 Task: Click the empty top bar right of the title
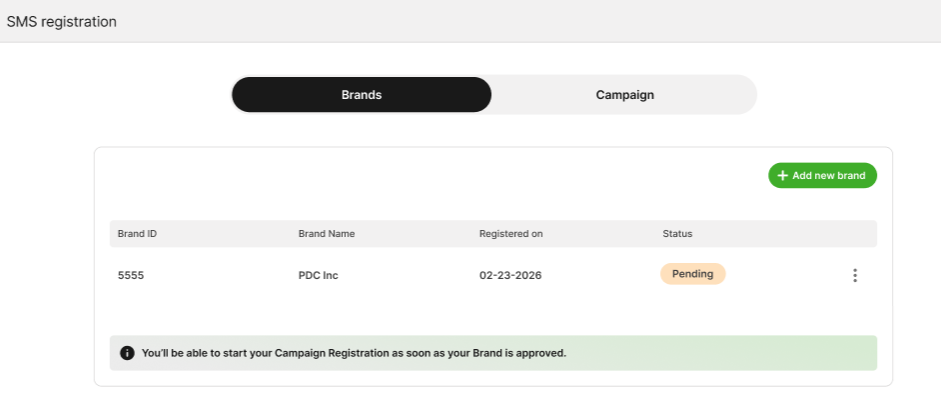click(x=520, y=21)
